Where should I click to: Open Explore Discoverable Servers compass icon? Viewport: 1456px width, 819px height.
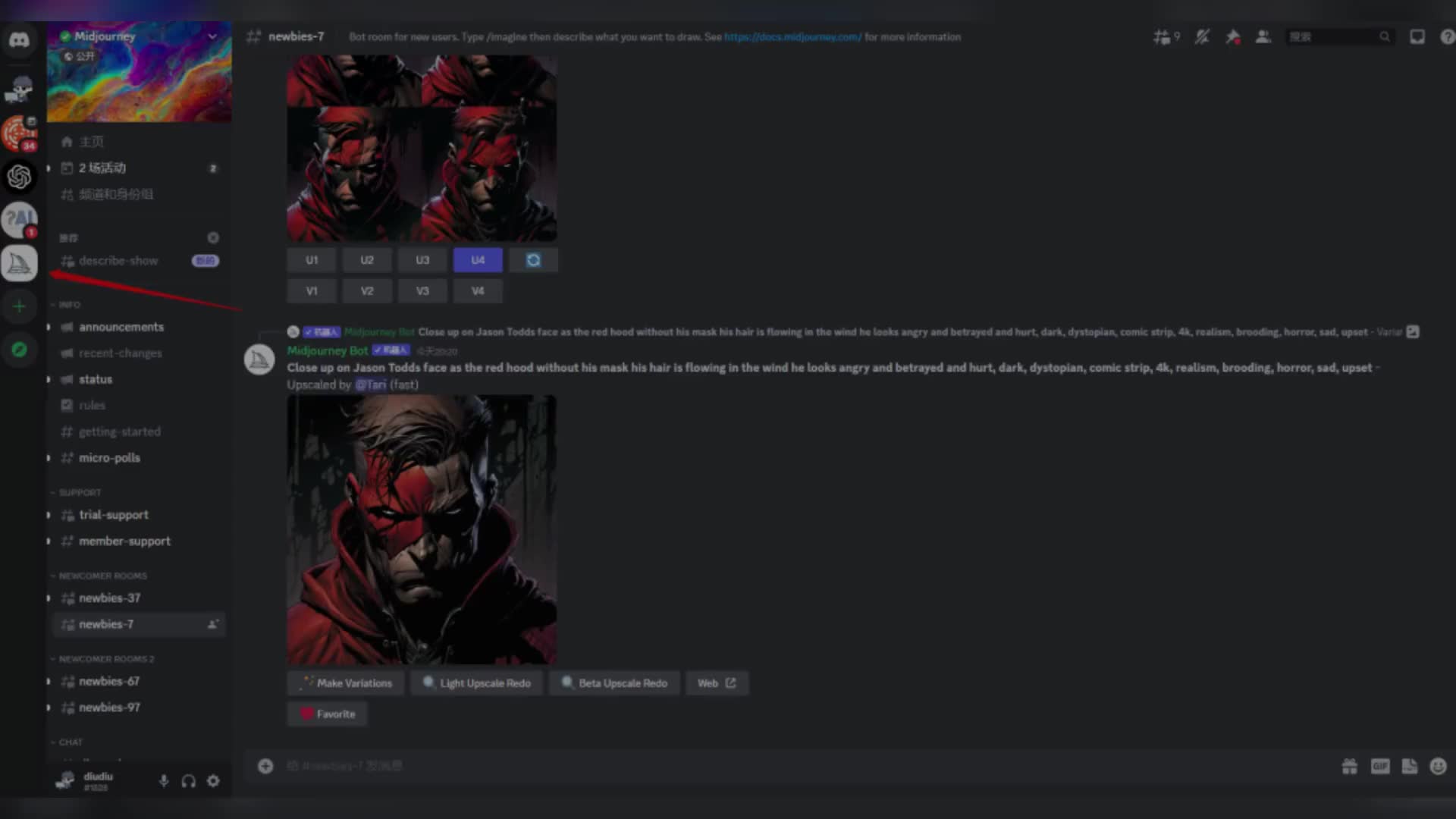coord(19,350)
